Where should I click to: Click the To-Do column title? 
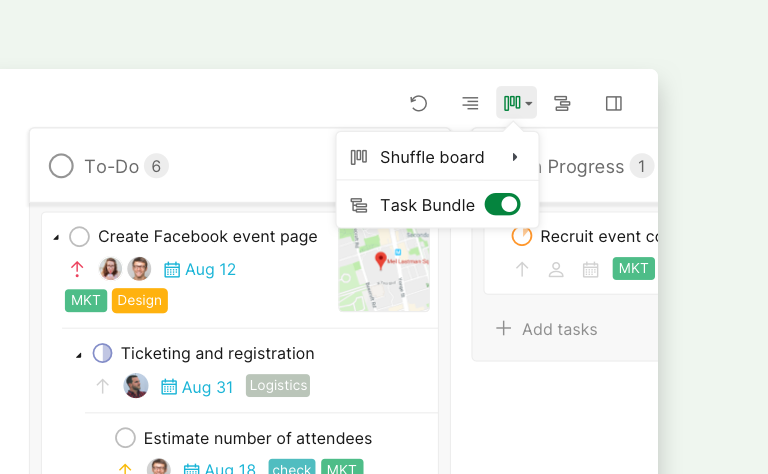point(112,166)
